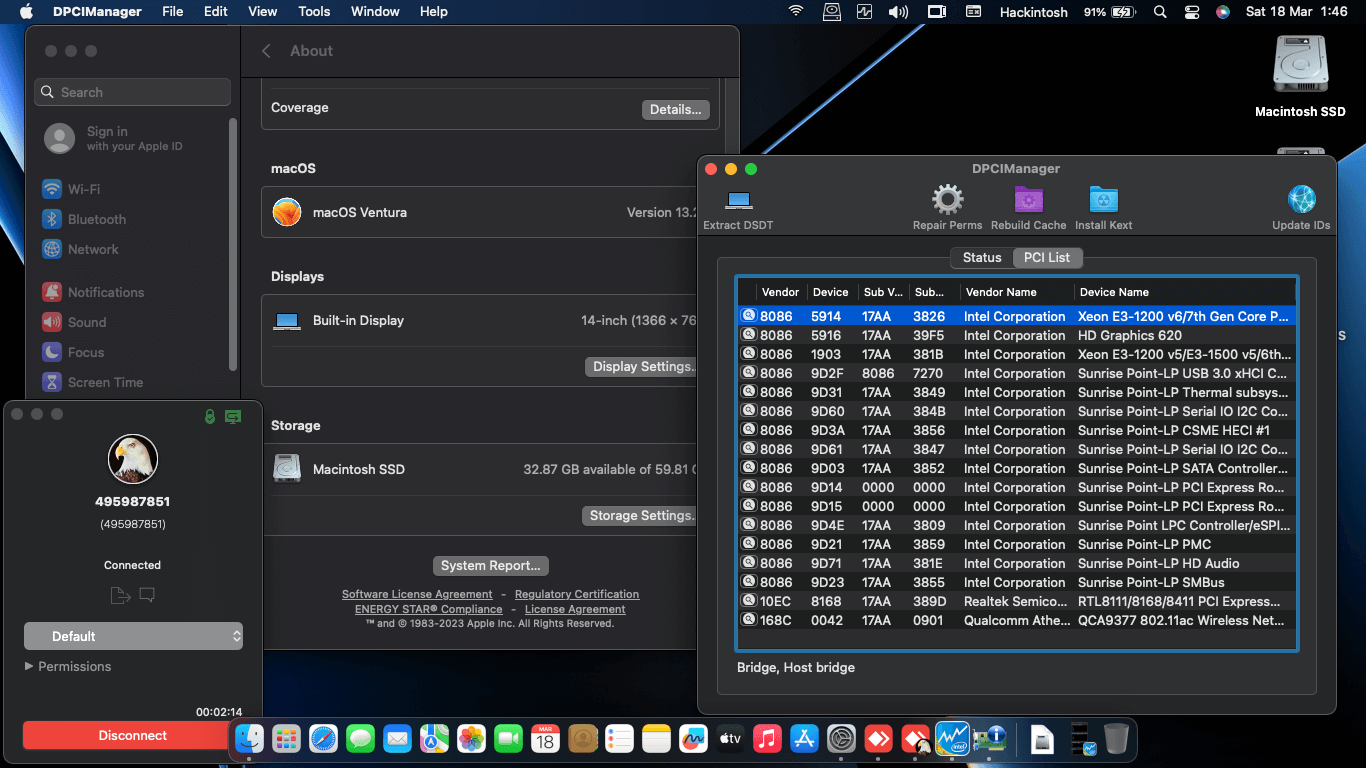Open the Apple menu
Image resolution: width=1366 pixels, height=768 pixels.
click(x=26, y=12)
